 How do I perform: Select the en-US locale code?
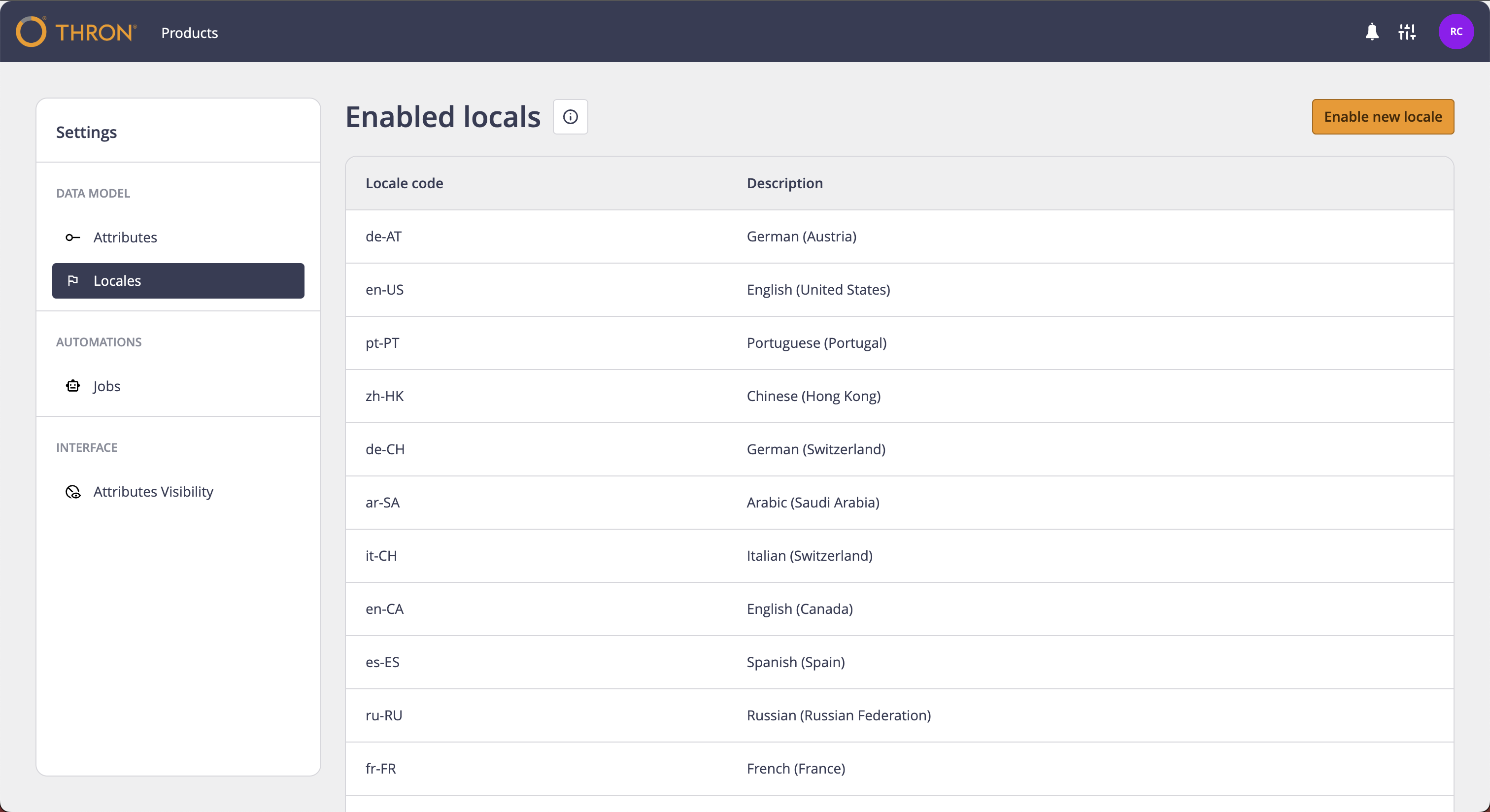(x=385, y=290)
